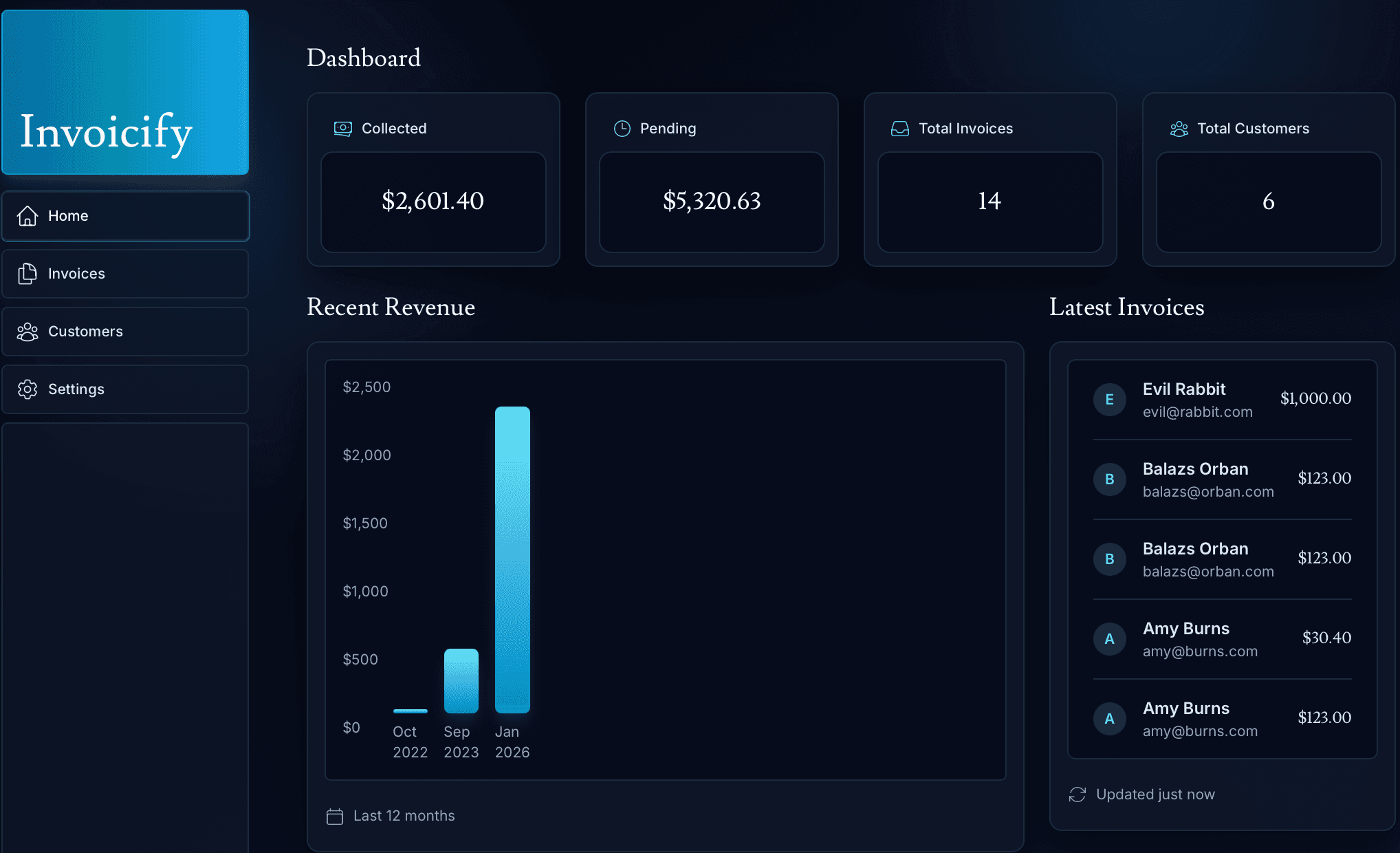Click the Settings gear icon
The image size is (1400, 853).
28,389
